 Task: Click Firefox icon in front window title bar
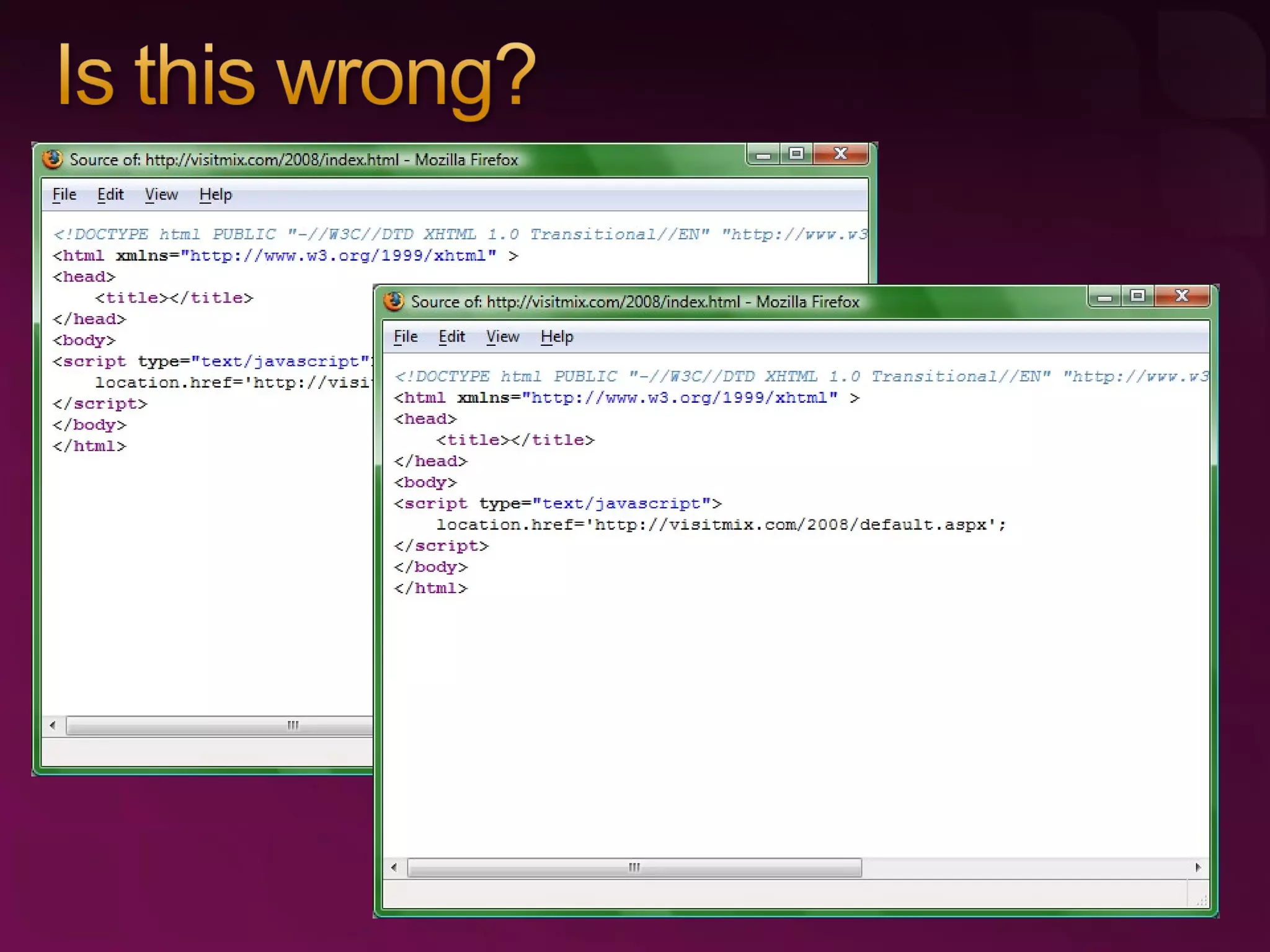[394, 301]
